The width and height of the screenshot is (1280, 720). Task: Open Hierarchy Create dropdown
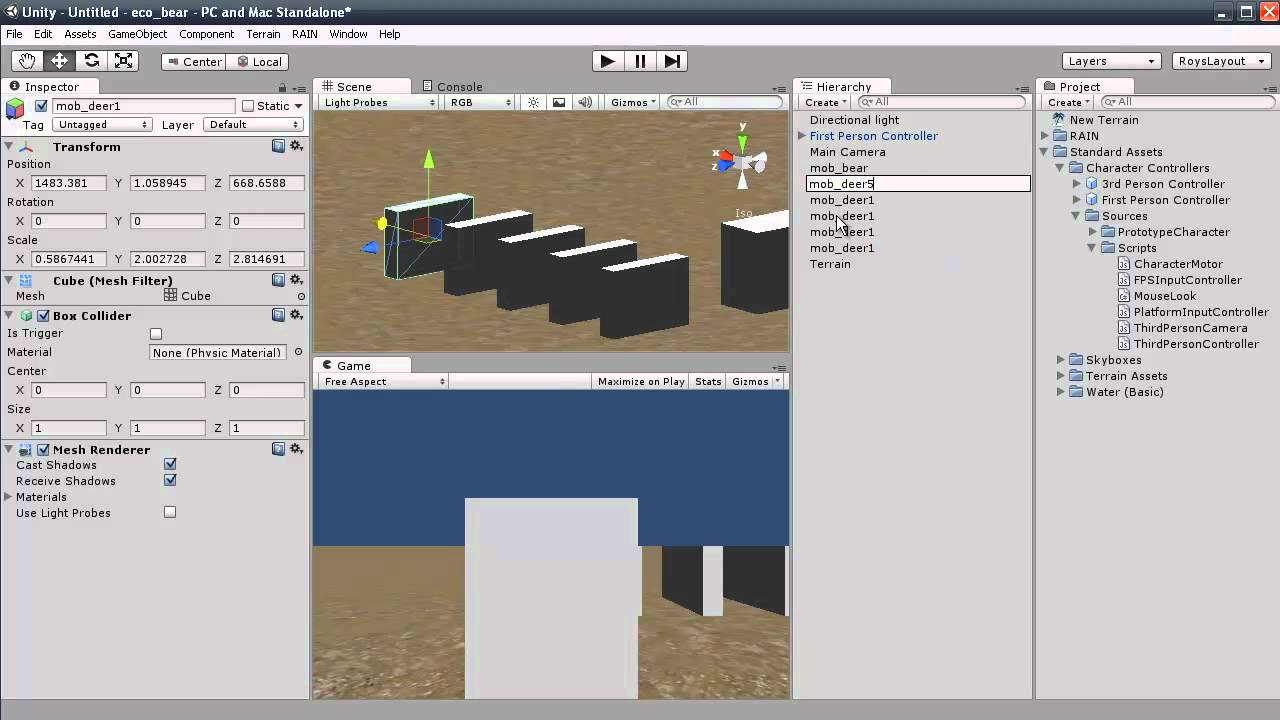826,102
